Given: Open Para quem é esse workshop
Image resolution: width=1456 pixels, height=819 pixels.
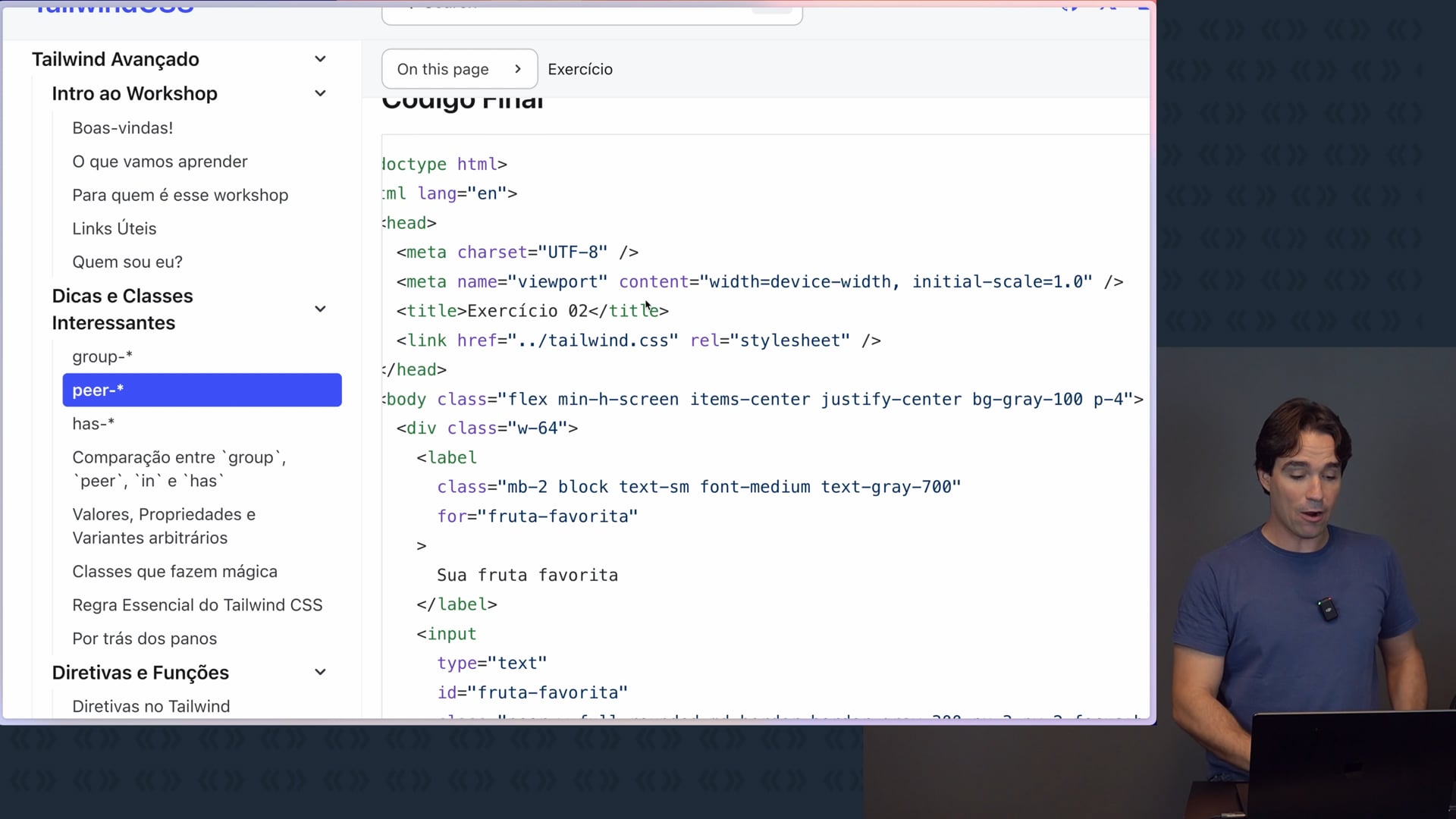Looking at the screenshot, I should pyautogui.click(x=180, y=195).
